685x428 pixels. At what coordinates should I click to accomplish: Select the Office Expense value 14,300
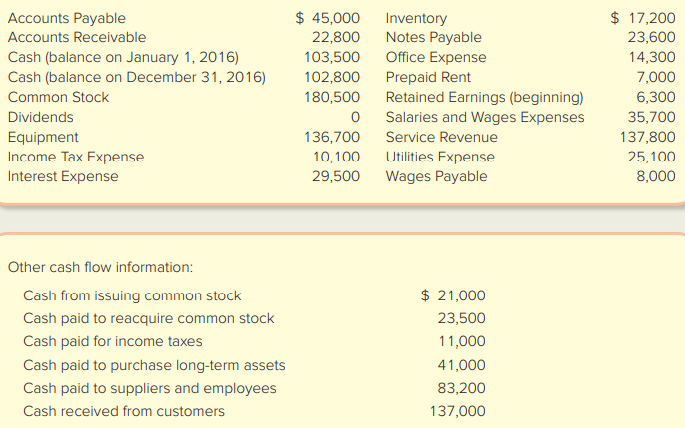652,57
